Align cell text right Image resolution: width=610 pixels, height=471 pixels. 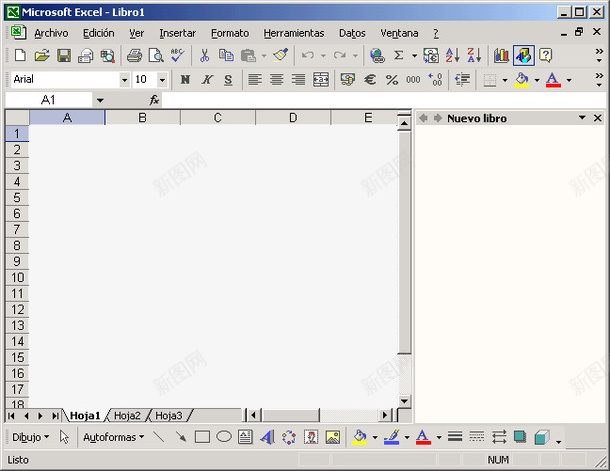tap(298, 80)
